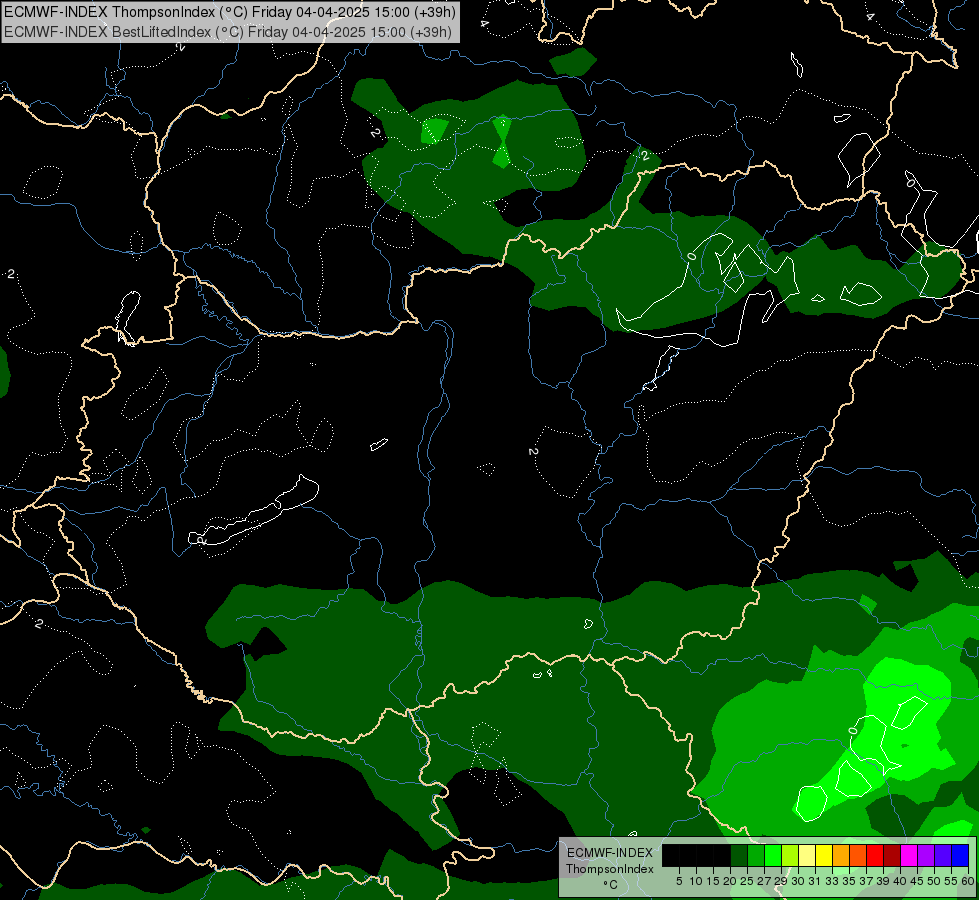Select the blue 55–60 legend swatch
The image size is (979, 900).
(960, 856)
